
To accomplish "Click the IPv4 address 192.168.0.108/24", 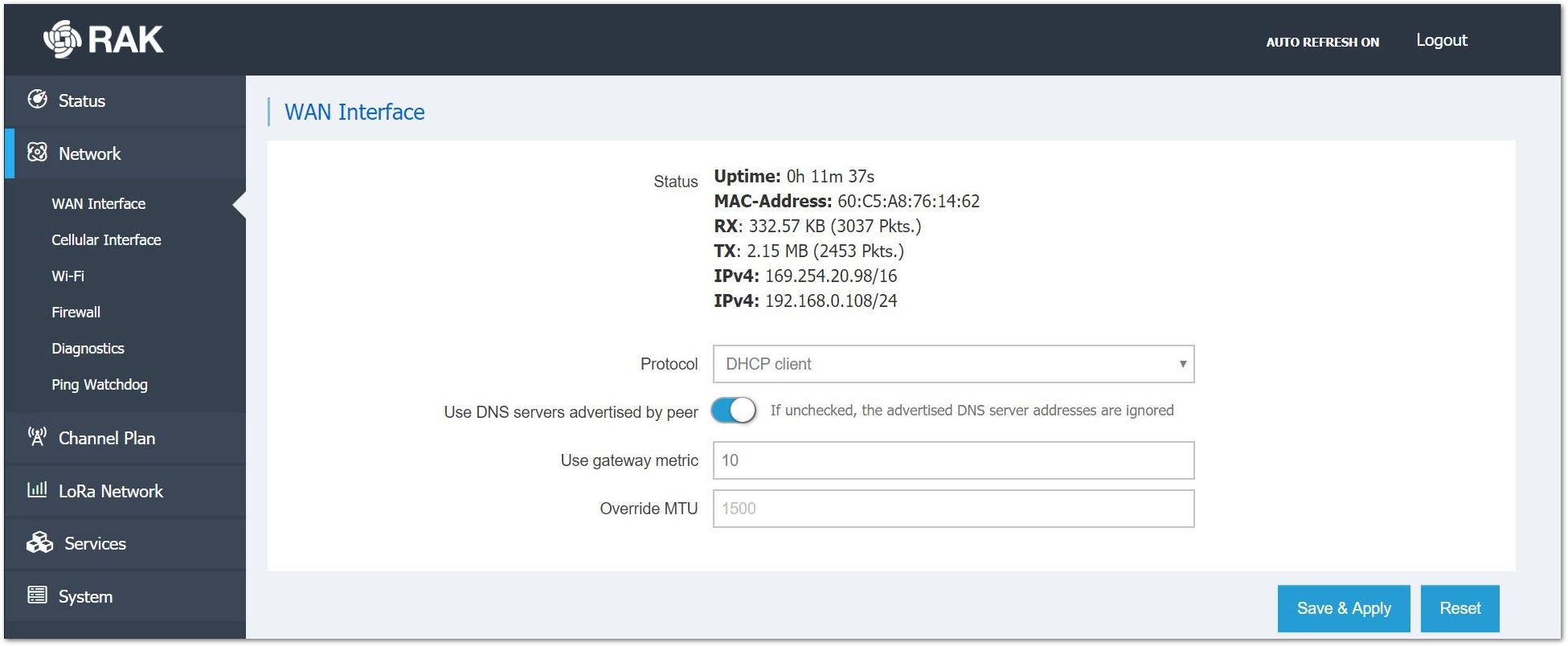I will click(831, 301).
